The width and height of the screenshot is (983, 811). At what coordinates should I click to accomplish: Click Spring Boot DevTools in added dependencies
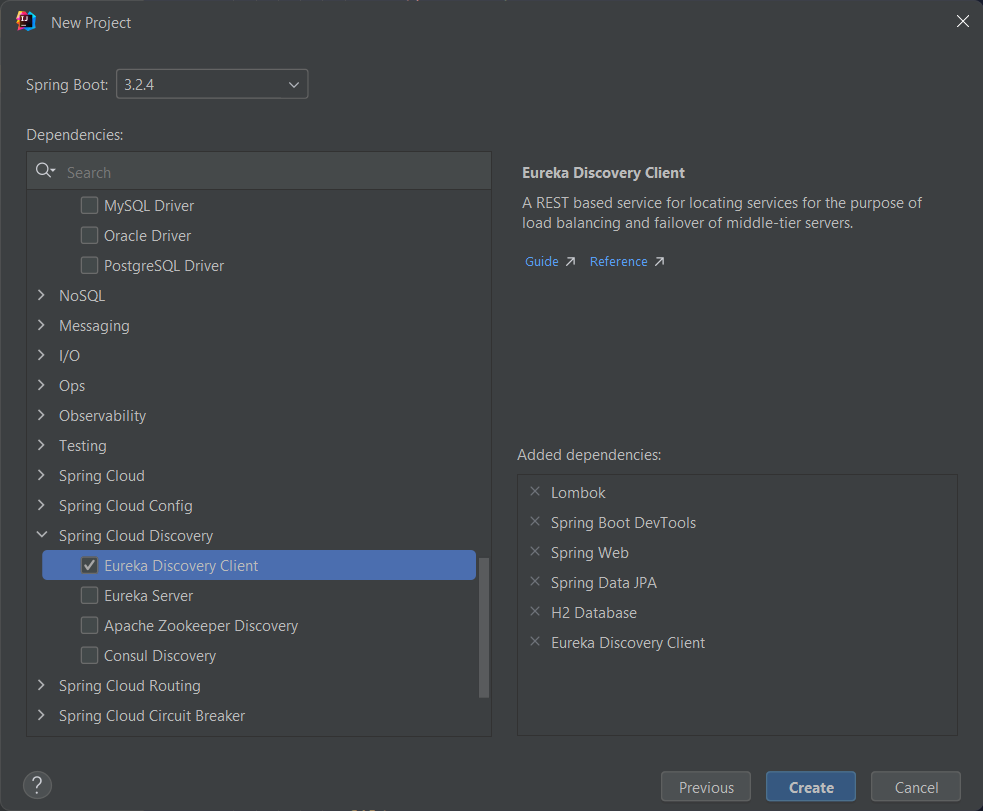click(x=623, y=523)
